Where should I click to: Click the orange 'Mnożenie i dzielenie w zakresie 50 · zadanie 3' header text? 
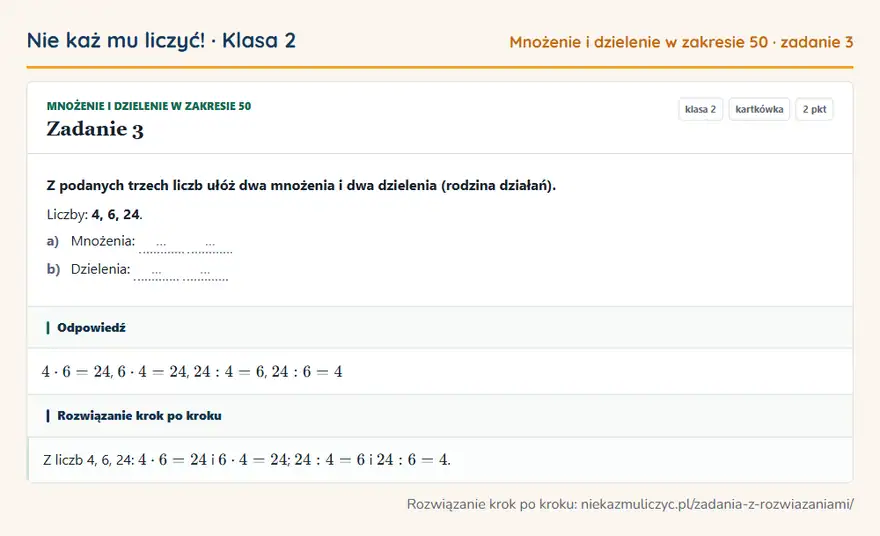click(x=681, y=42)
